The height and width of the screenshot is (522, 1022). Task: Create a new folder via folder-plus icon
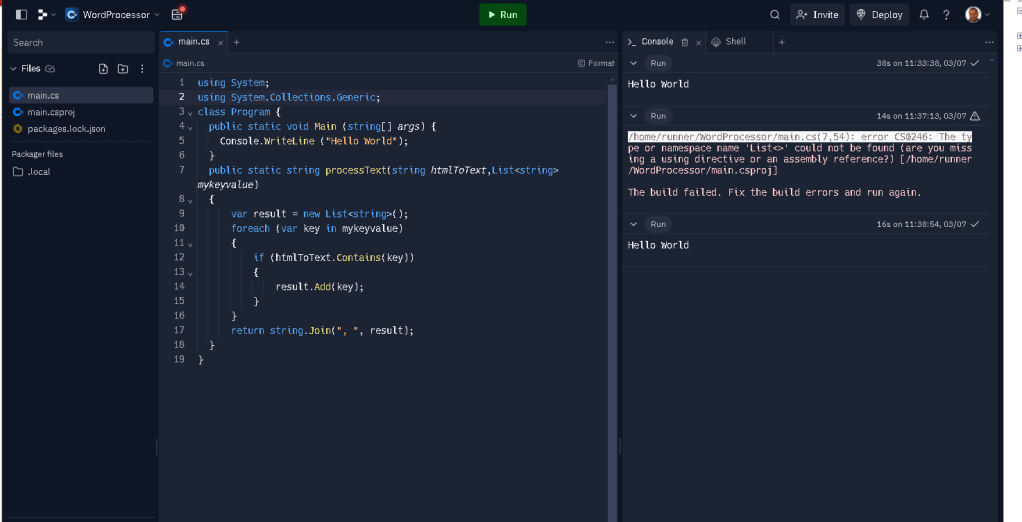coord(123,68)
